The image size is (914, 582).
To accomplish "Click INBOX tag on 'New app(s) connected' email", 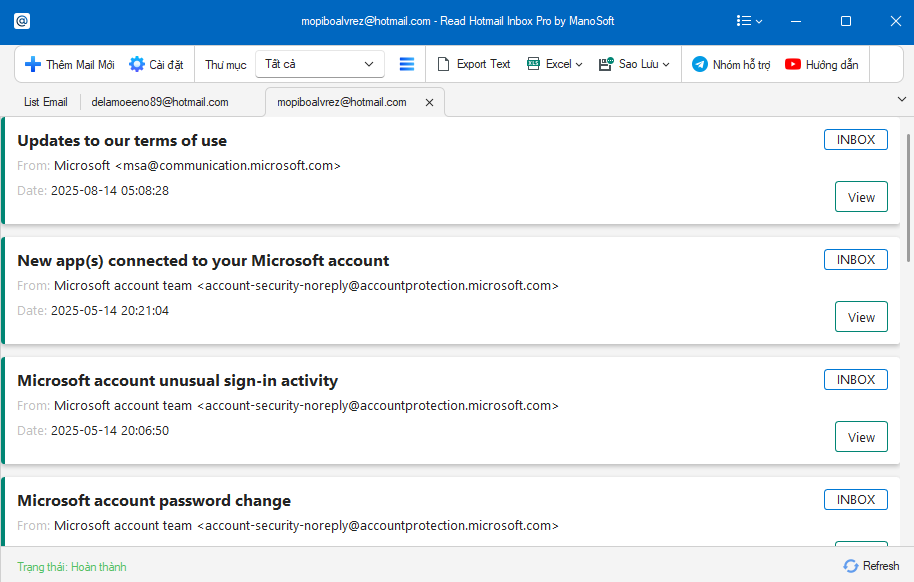I will [x=856, y=260].
